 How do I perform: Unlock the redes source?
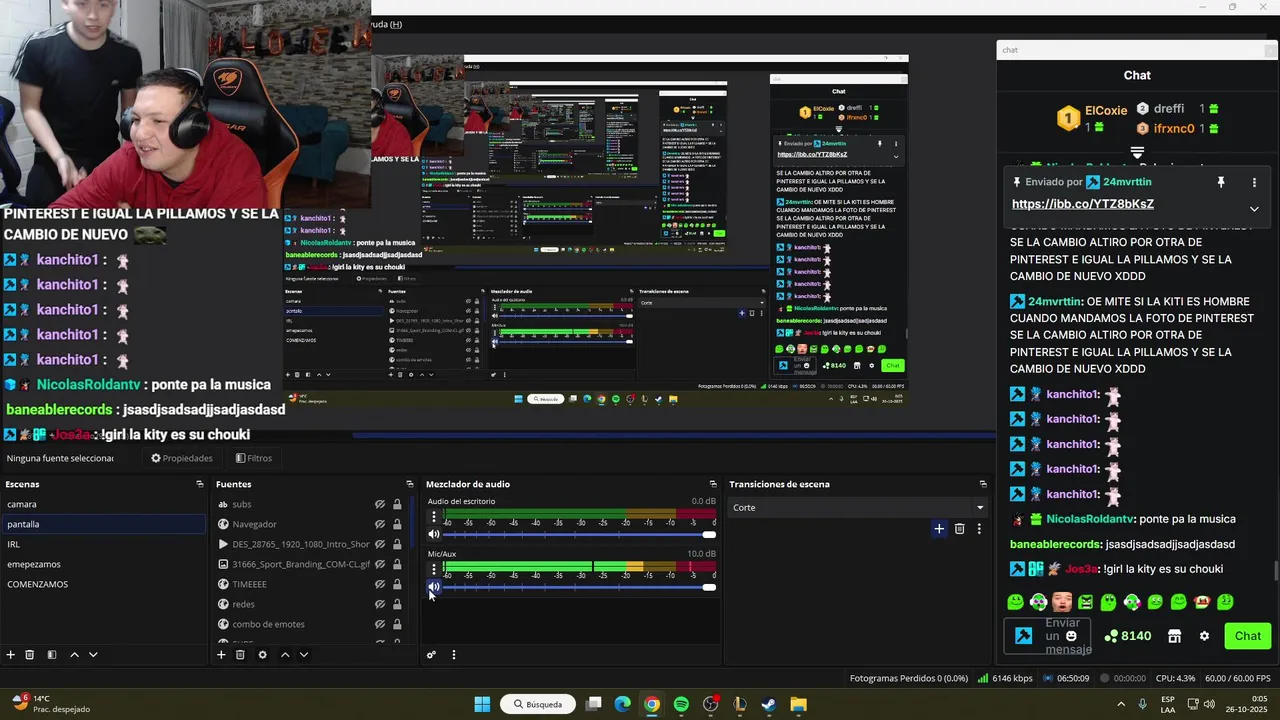coord(397,604)
